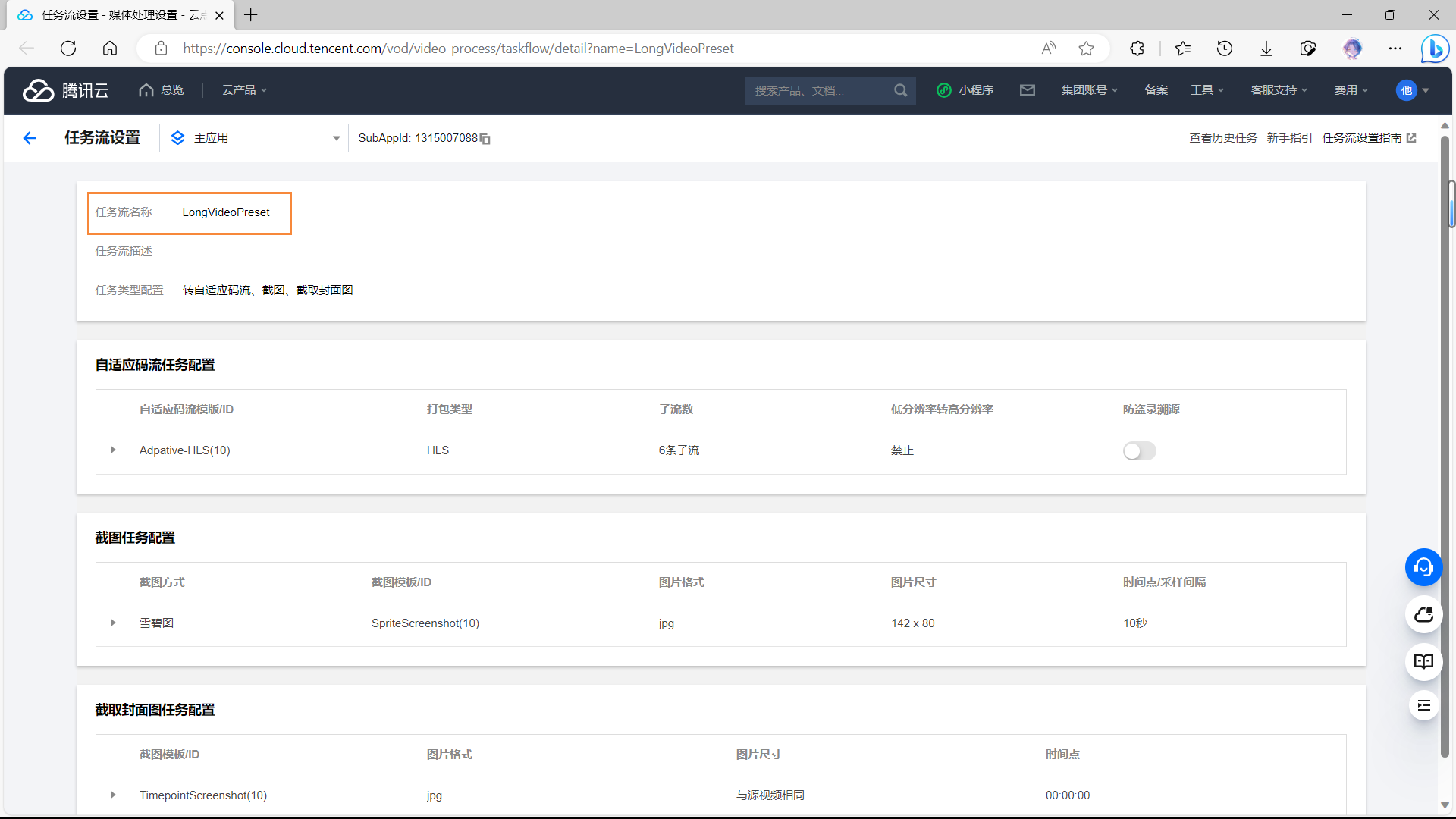Enable the anti-piracy traceability toggle
Image resolution: width=1456 pixels, height=819 pixels.
1139,451
